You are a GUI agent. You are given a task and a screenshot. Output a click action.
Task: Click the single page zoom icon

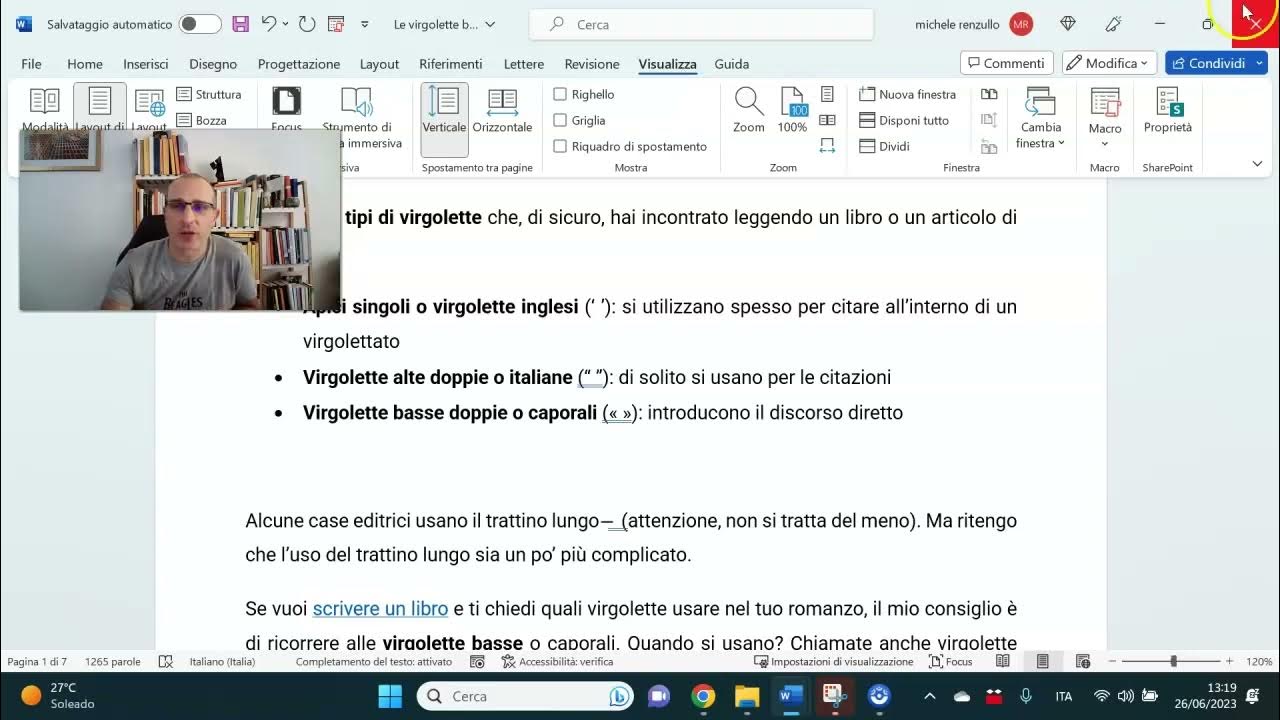(x=827, y=94)
